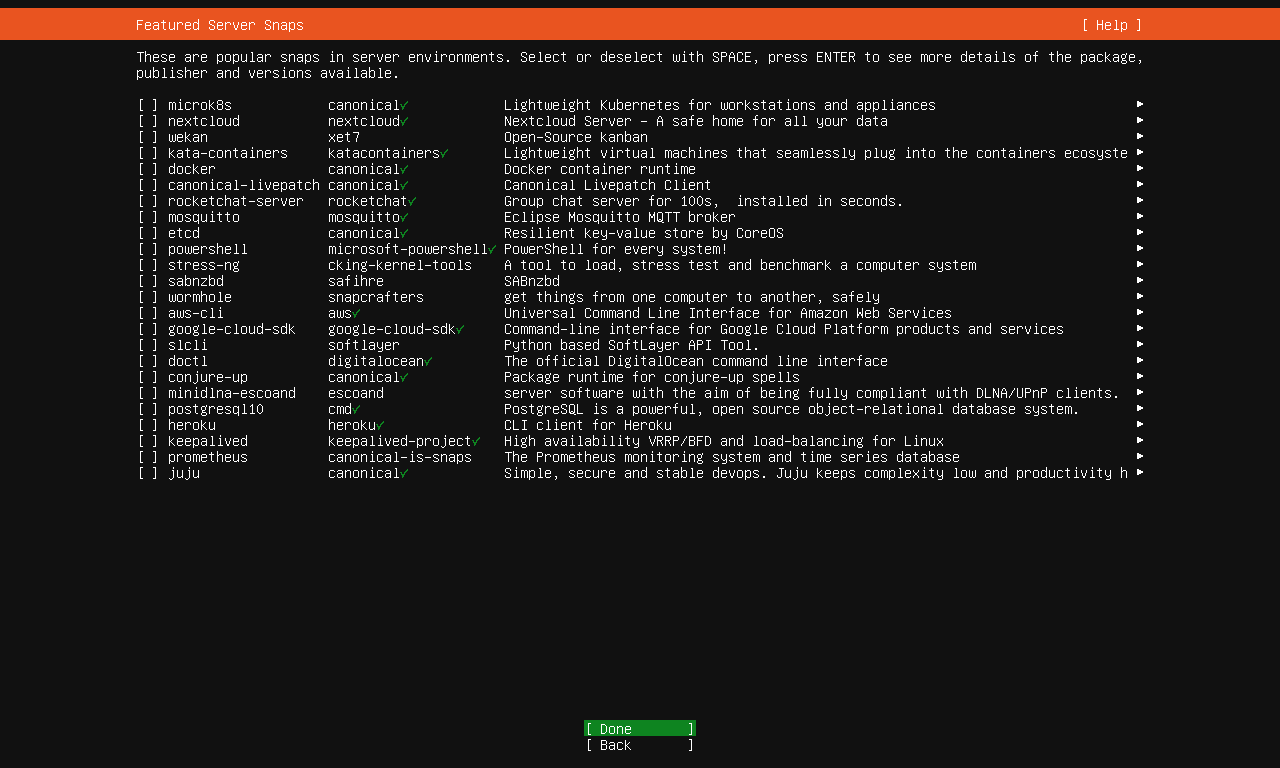Viewport: 1280px width, 768px height.
Task: Enable the kata-containers checkbox
Action: (148, 153)
